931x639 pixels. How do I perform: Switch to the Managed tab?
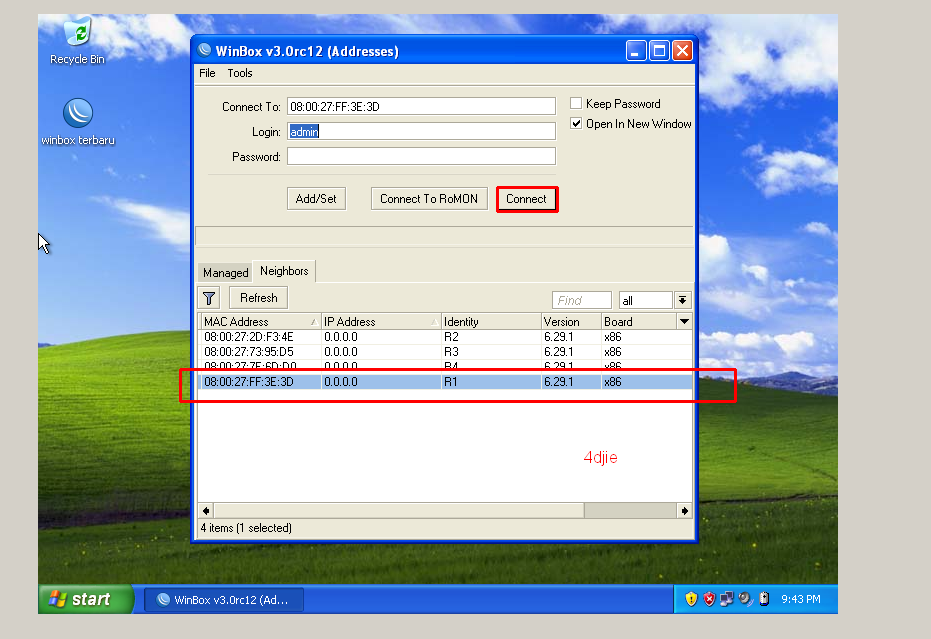226,273
